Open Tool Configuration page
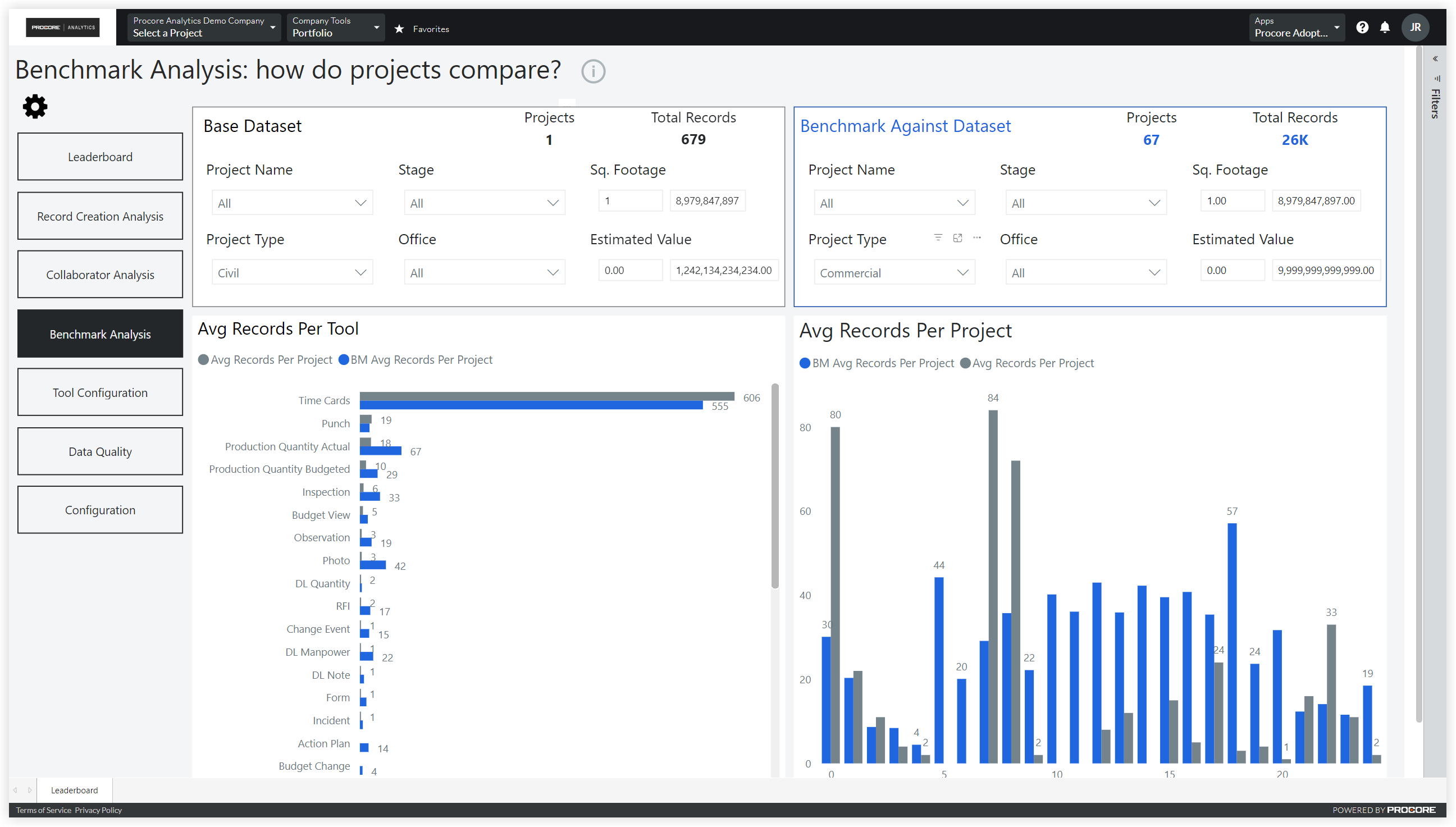1456x827 pixels. coord(100,392)
